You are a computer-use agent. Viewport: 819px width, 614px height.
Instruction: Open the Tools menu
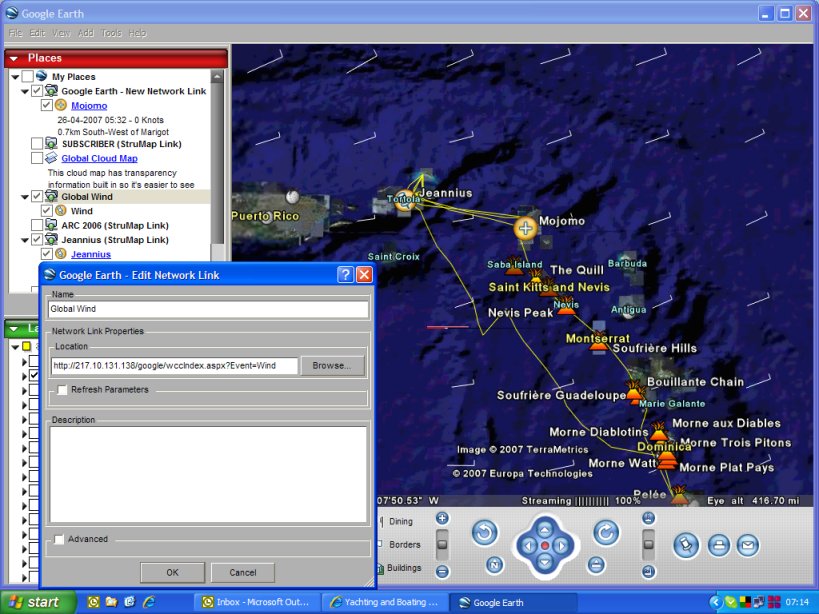(x=111, y=33)
